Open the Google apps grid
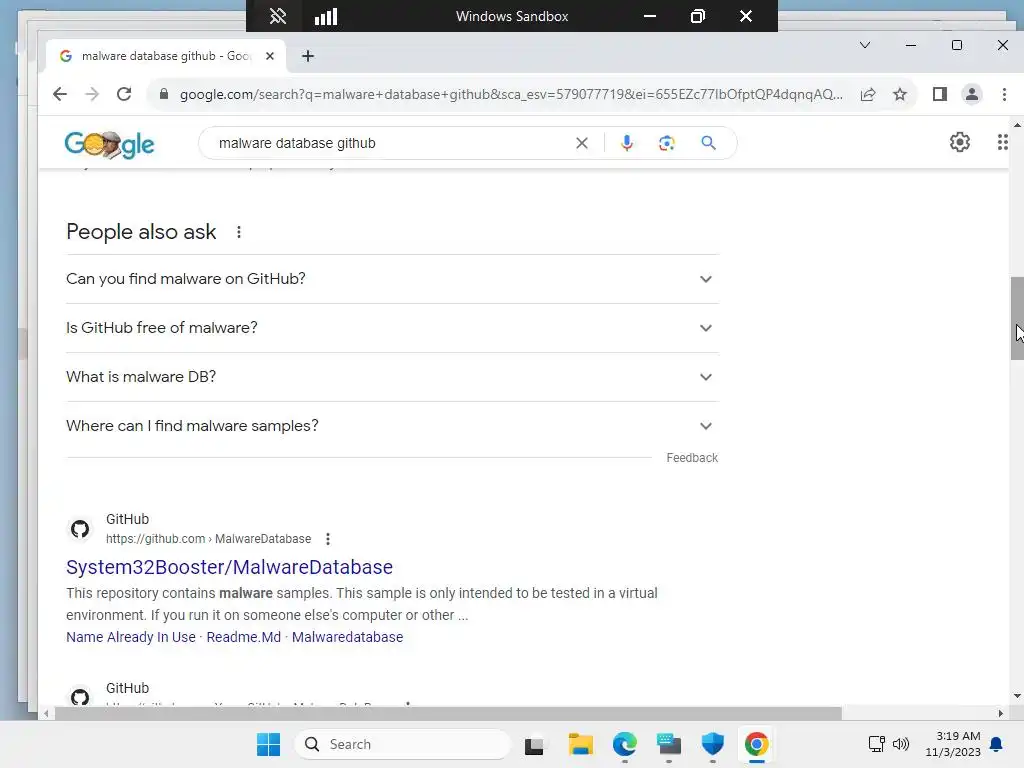This screenshot has height=768, width=1024. tap(1002, 142)
